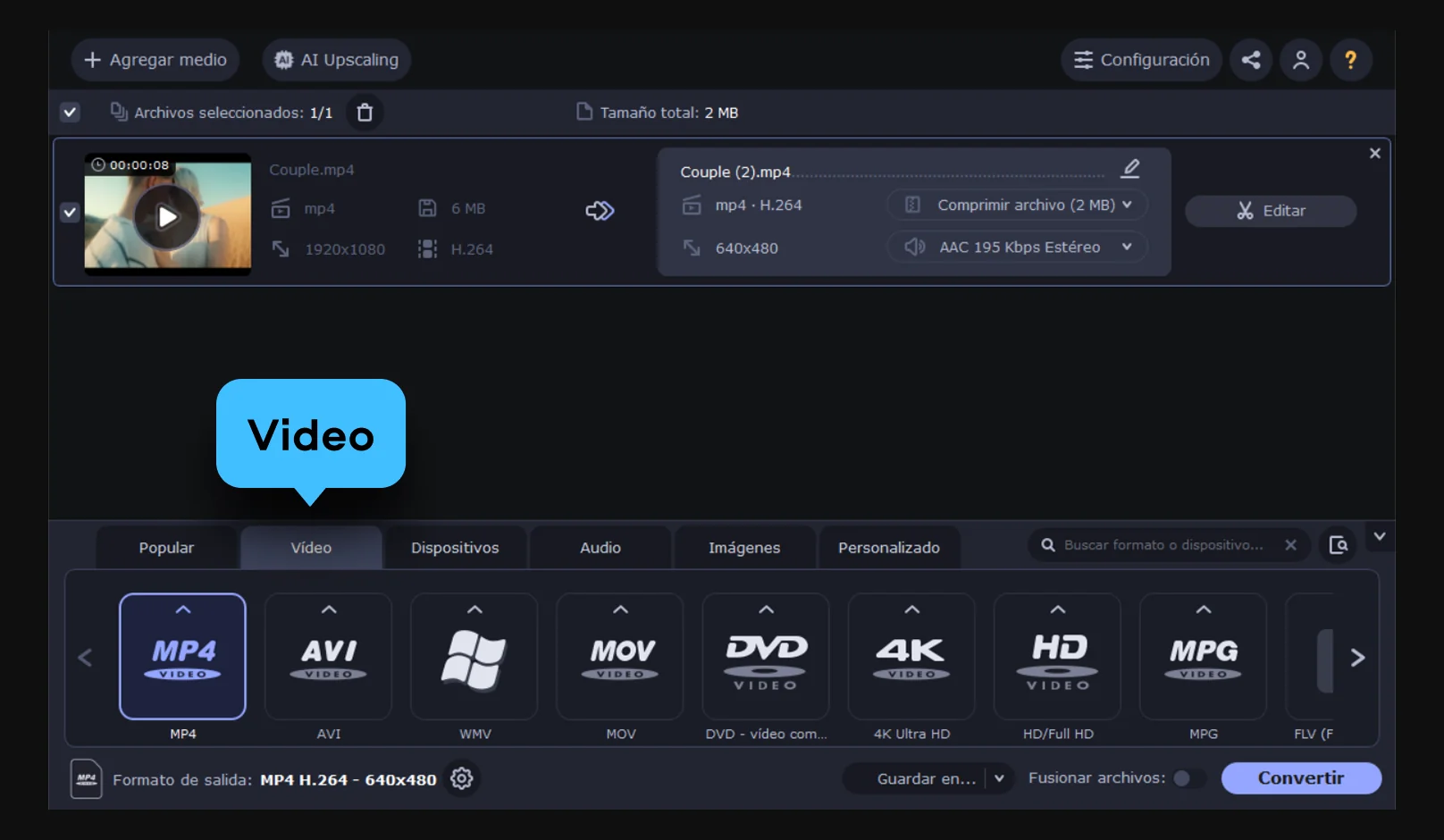The width and height of the screenshot is (1444, 840).
Task: Select the AVI video format icon
Action: click(x=328, y=657)
